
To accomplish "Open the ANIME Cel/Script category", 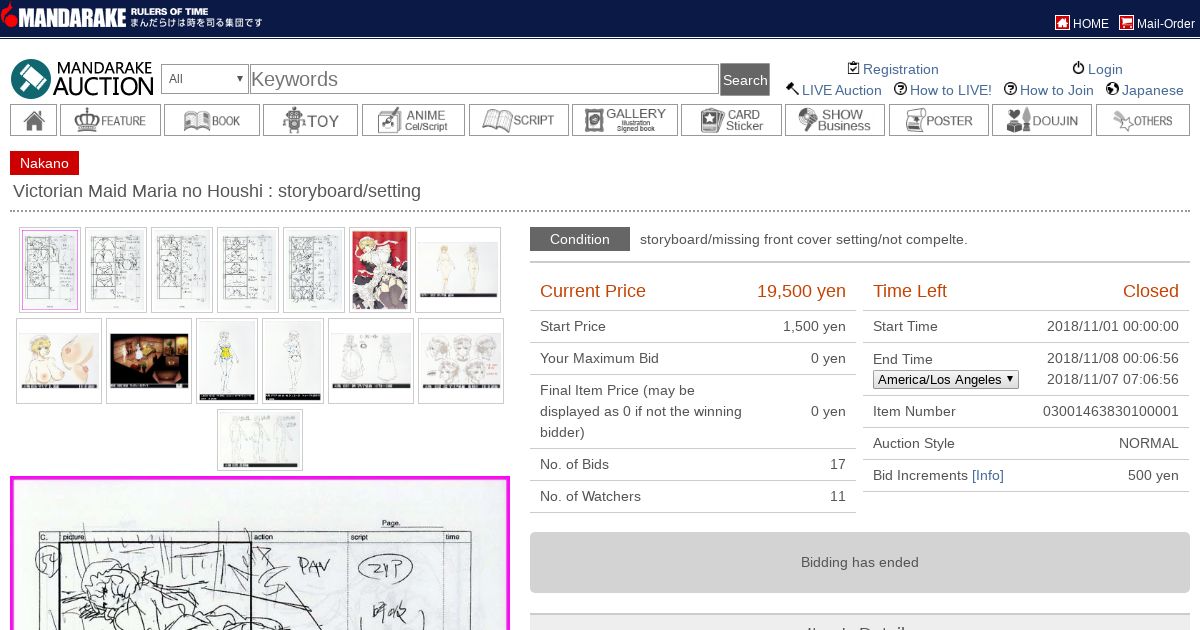I will click(x=413, y=120).
